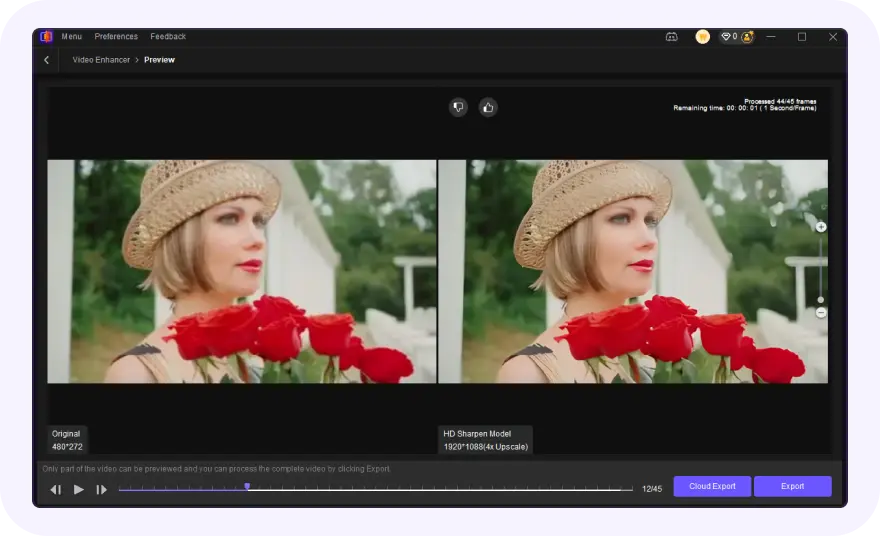The width and height of the screenshot is (880, 536).
Task: Step back to the previous frame
Action: [x=56, y=489]
